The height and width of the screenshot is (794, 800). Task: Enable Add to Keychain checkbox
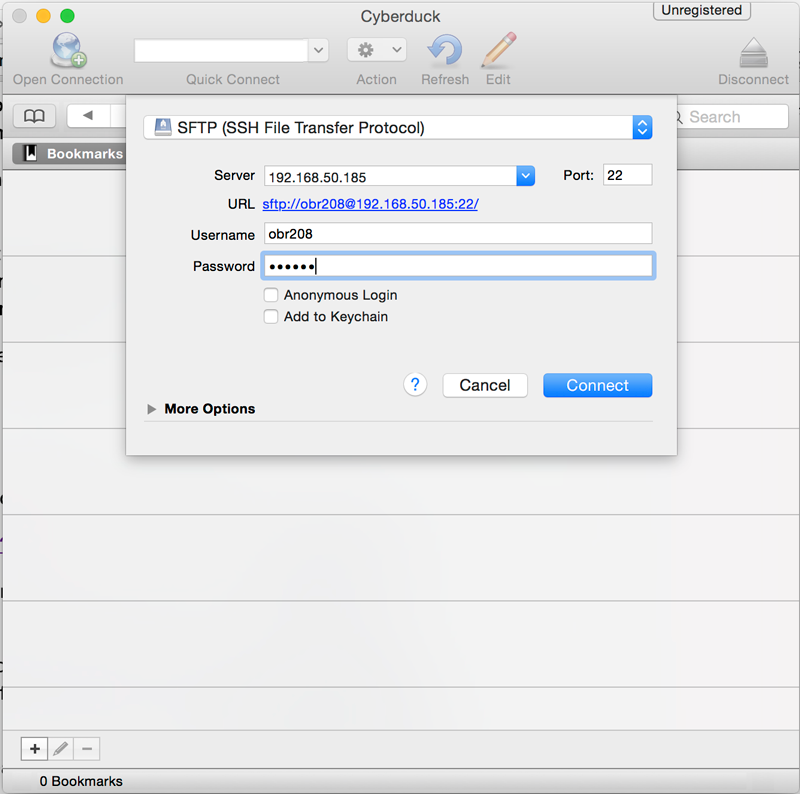pyautogui.click(x=271, y=316)
